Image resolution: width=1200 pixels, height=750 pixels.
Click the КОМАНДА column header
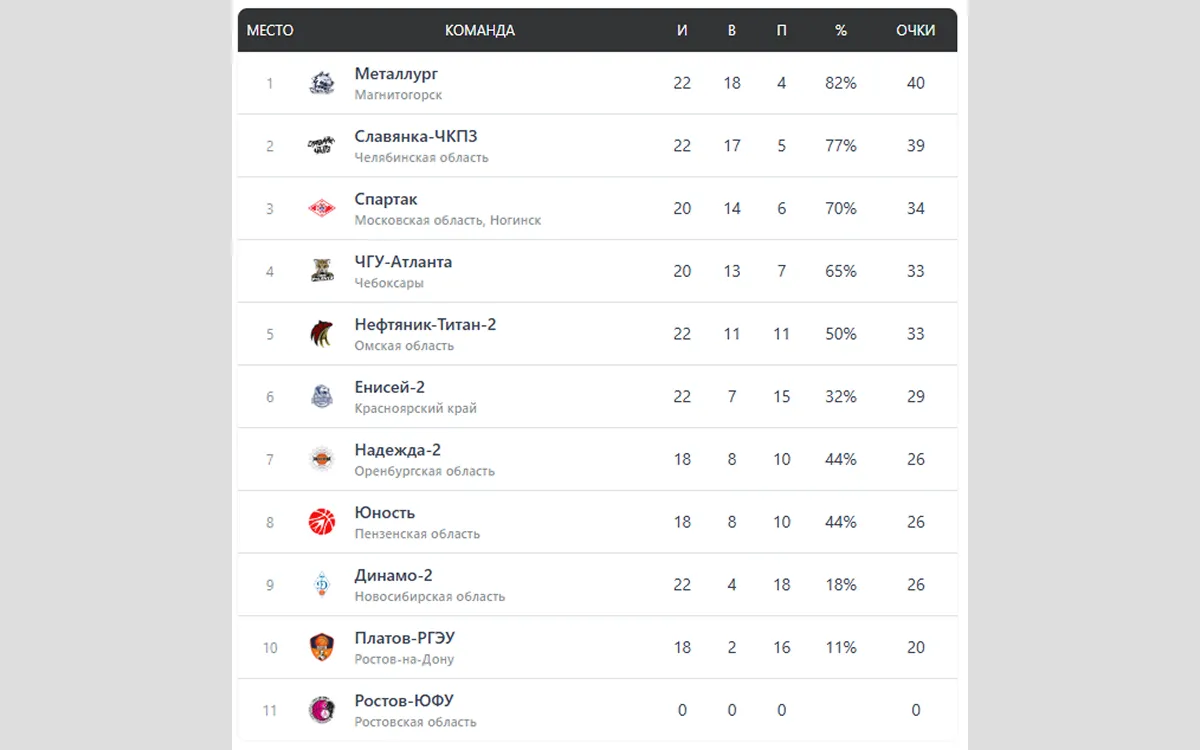click(x=480, y=31)
